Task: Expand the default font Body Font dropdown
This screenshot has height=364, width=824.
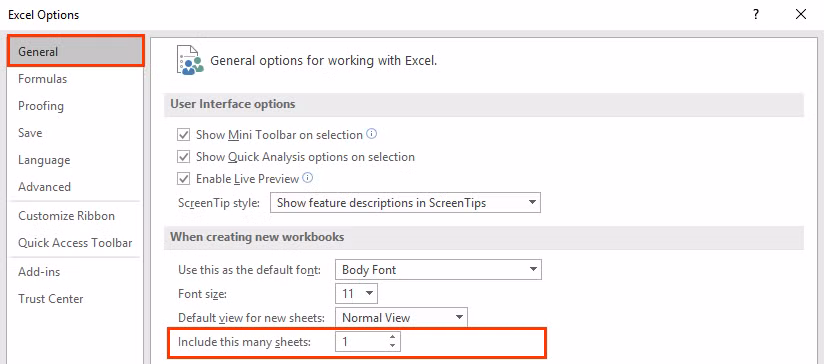Action: pos(438,270)
